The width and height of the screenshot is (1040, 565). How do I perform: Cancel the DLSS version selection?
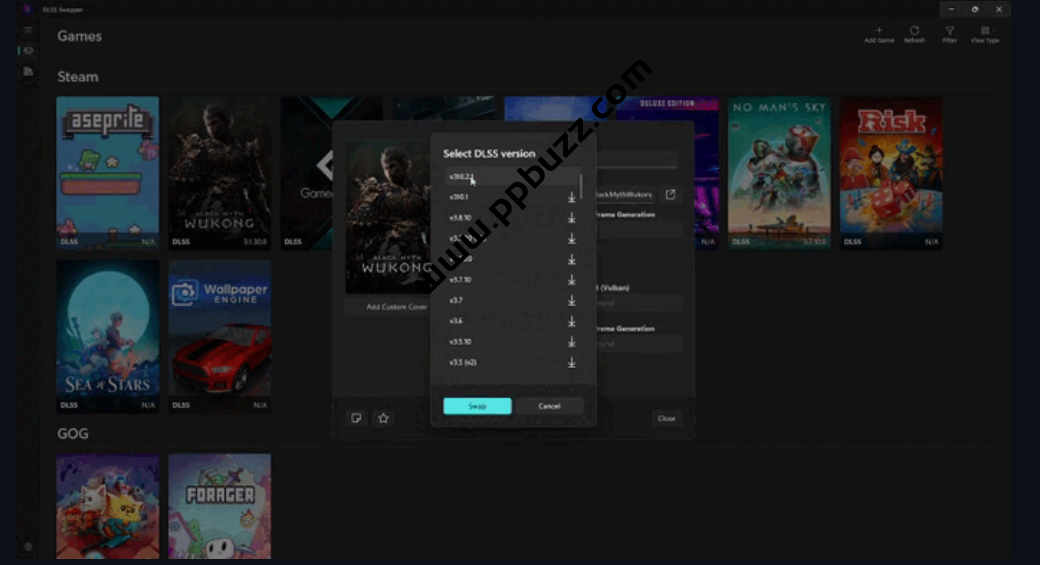549,406
